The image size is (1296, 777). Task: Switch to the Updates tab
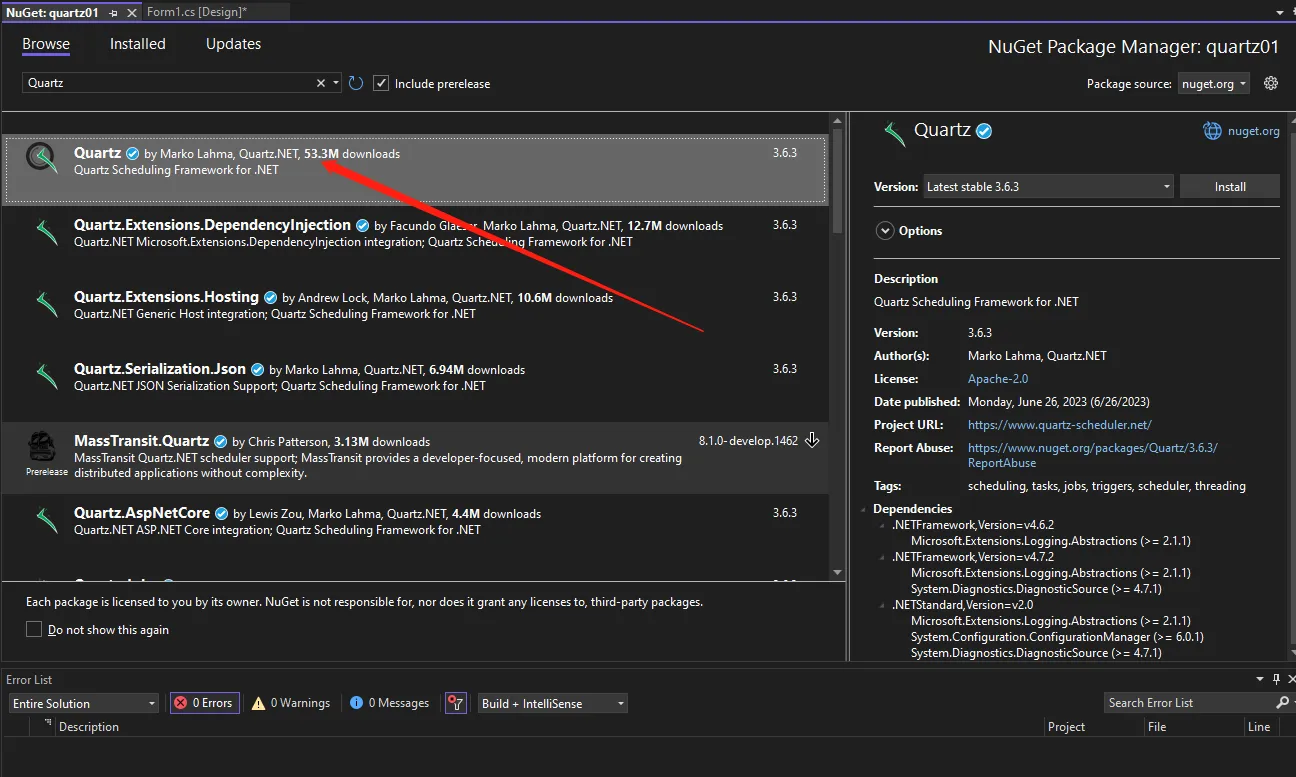[x=233, y=44]
